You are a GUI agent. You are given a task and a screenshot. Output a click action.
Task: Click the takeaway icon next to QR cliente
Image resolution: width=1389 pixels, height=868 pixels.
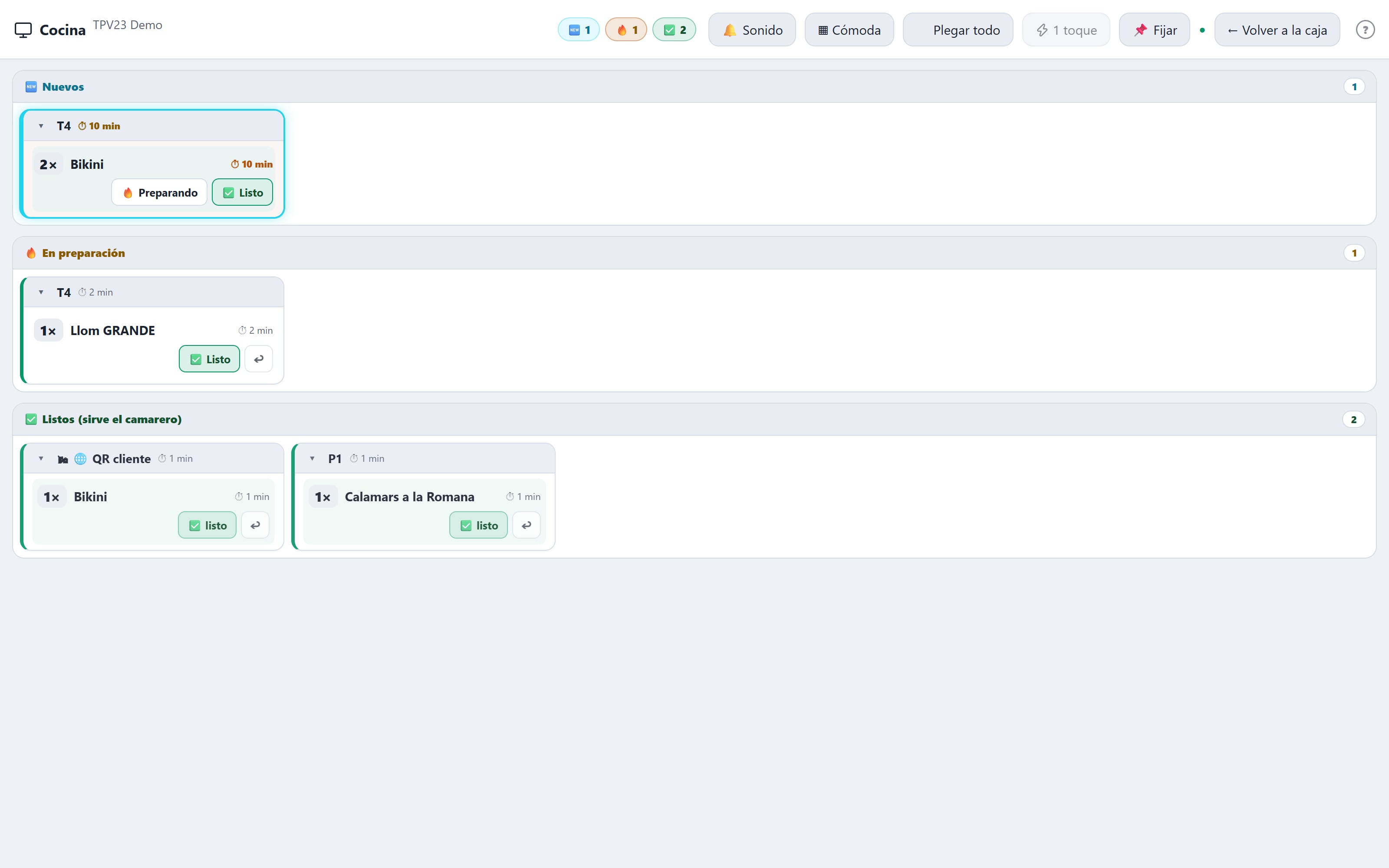coord(63,459)
